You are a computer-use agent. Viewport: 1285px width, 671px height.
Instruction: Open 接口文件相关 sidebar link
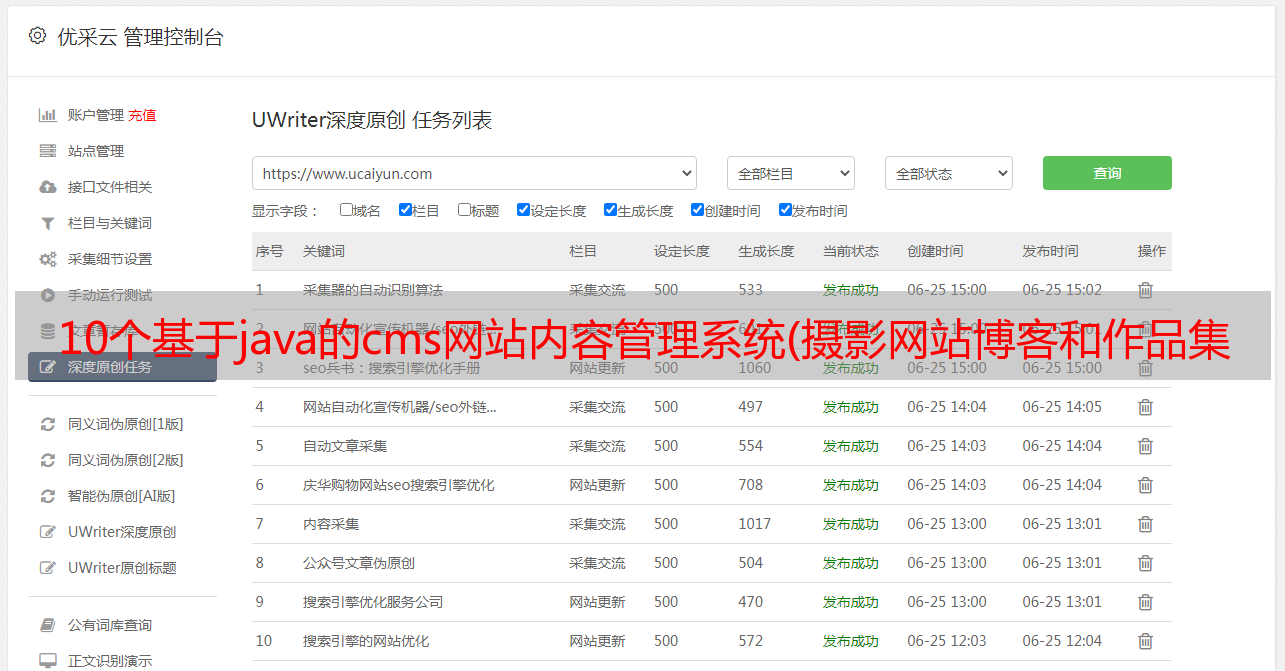click(x=110, y=187)
